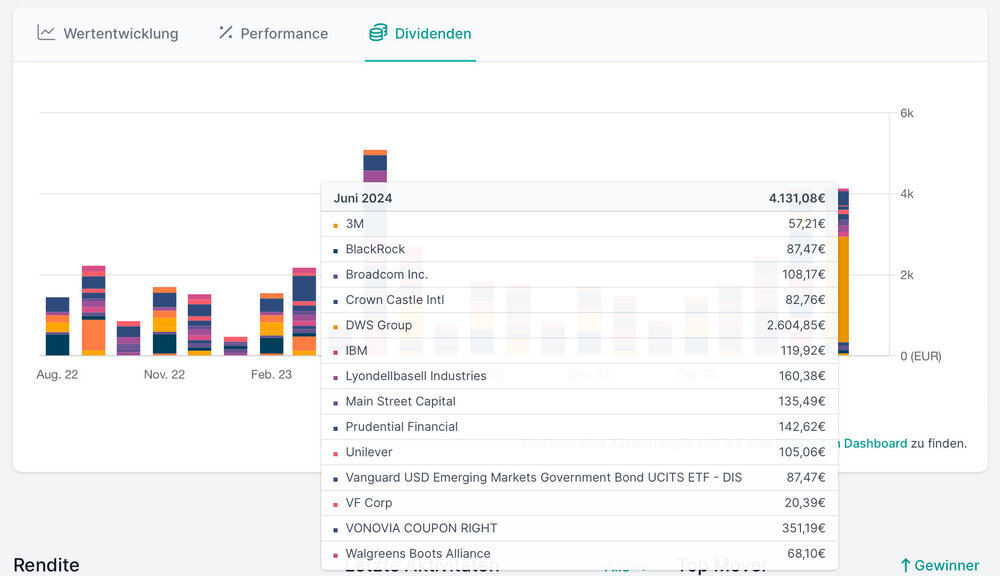Click the Walgreens Boots Alliance entry

pos(418,553)
